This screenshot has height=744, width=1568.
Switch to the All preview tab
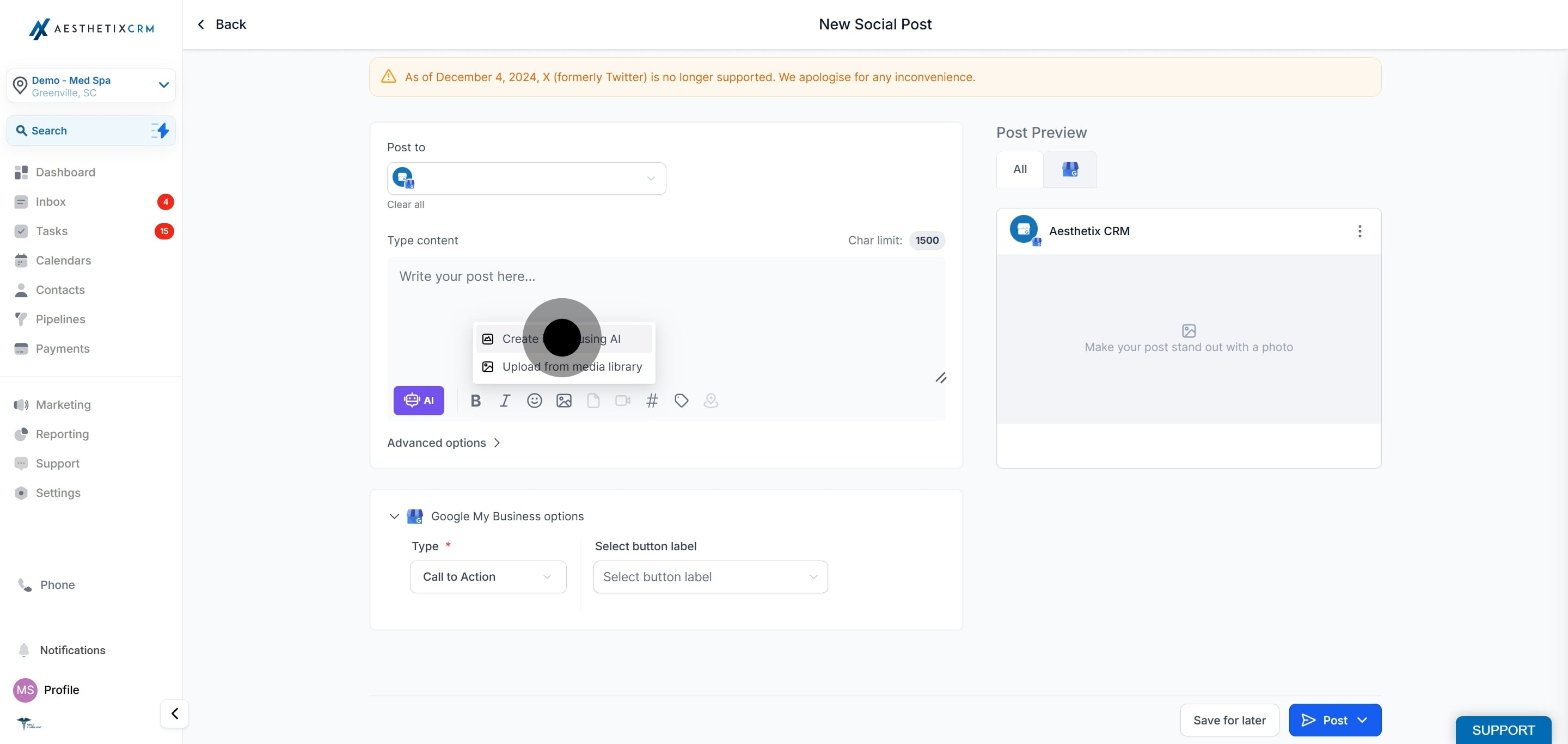1020,169
